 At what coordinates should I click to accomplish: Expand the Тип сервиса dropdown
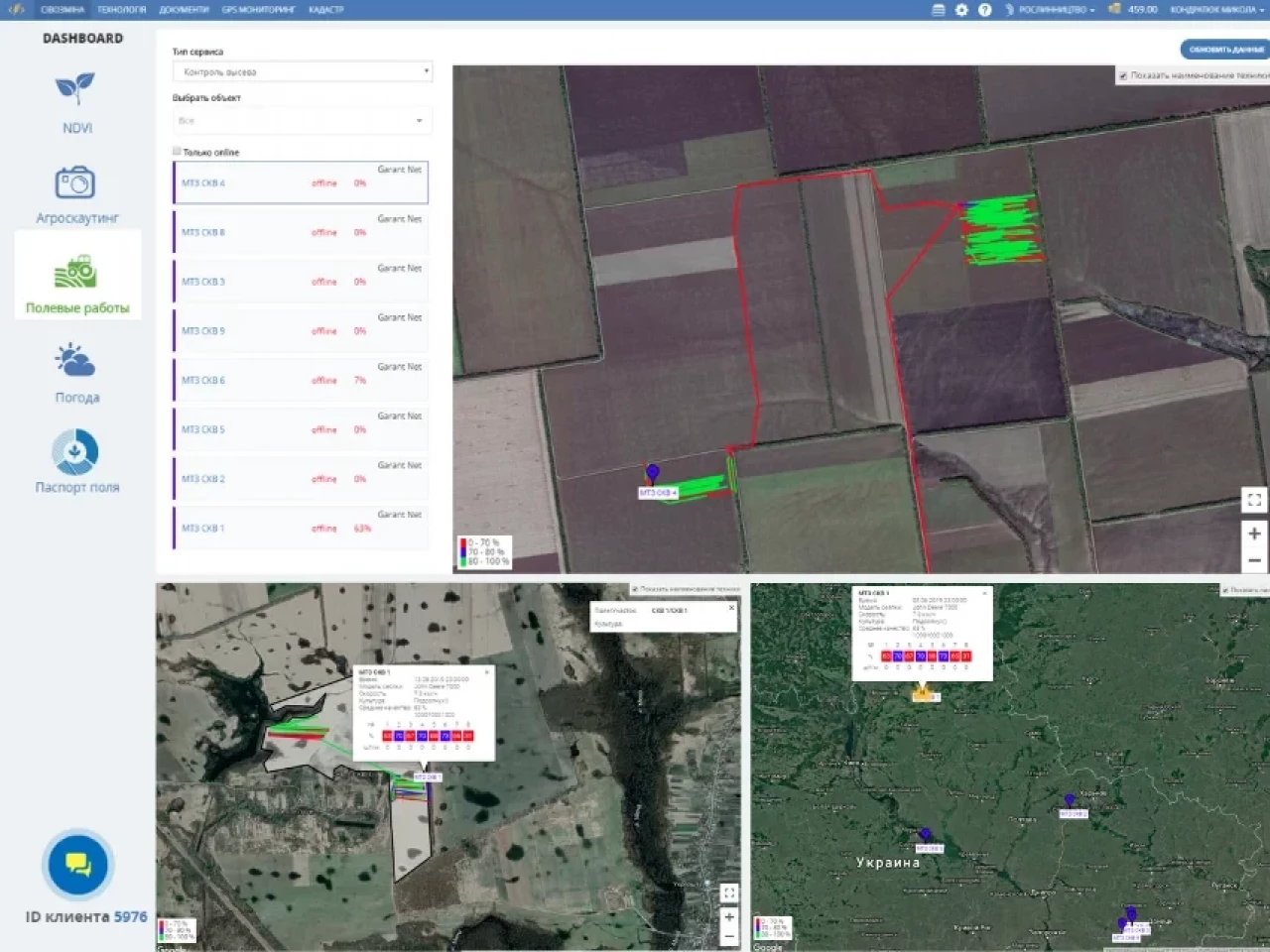pyautogui.click(x=302, y=71)
